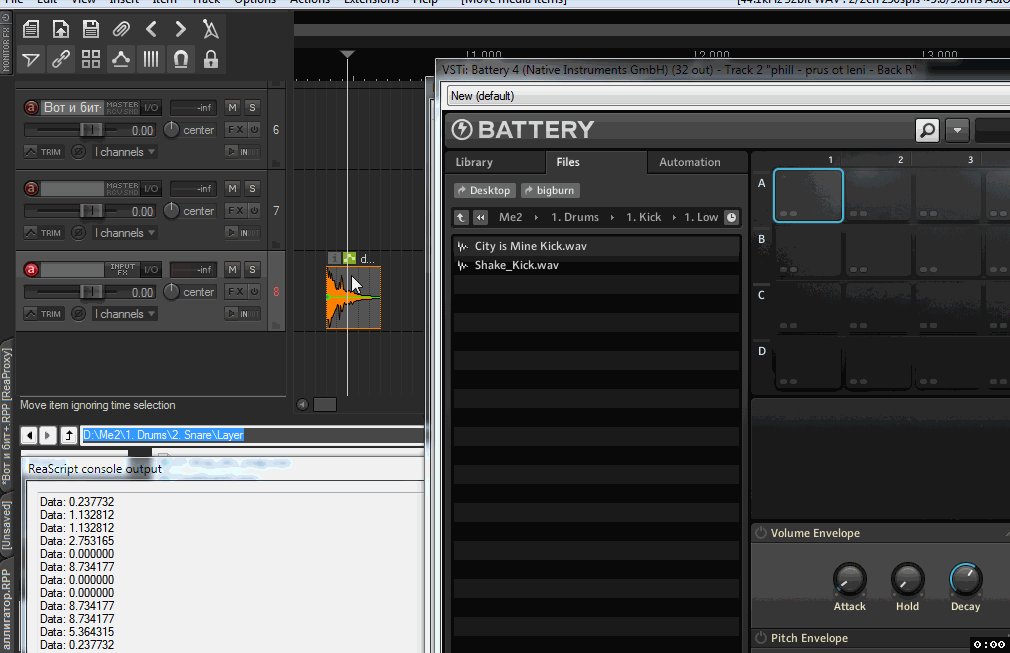Select City is Mine Kick.wav file
This screenshot has height=653, width=1010.
click(596, 246)
